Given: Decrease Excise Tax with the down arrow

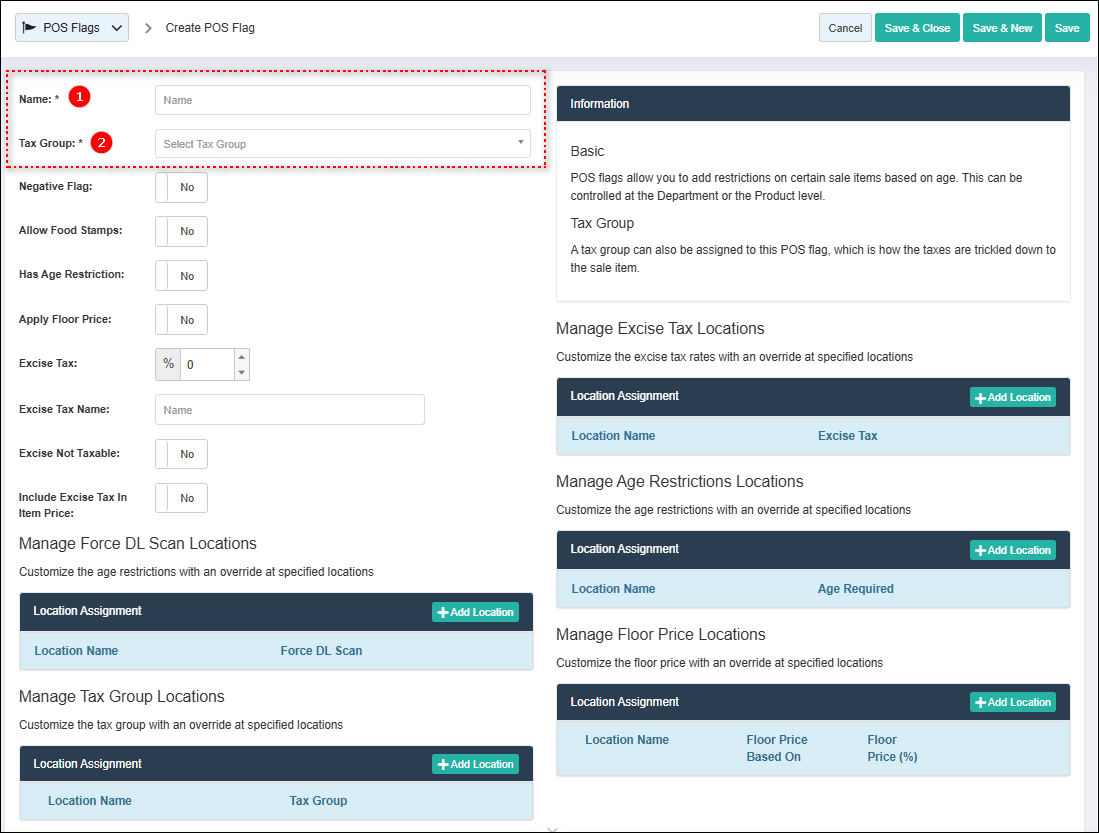Looking at the screenshot, I should click(x=241, y=372).
